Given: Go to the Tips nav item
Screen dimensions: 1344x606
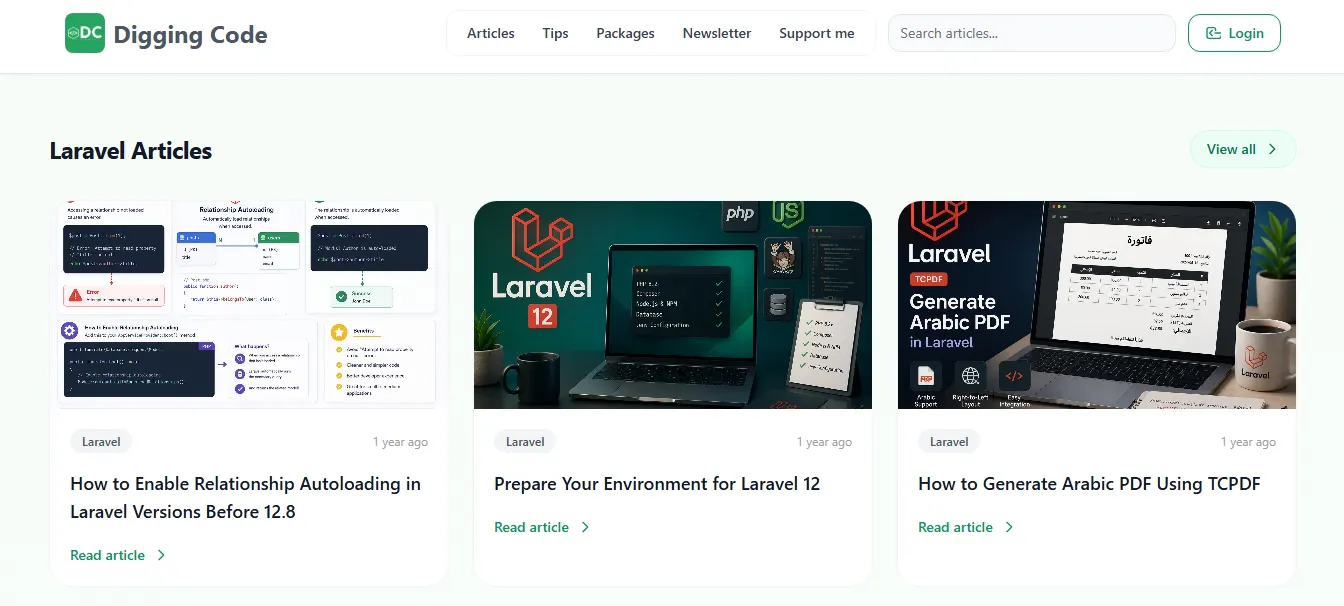Looking at the screenshot, I should 555,33.
